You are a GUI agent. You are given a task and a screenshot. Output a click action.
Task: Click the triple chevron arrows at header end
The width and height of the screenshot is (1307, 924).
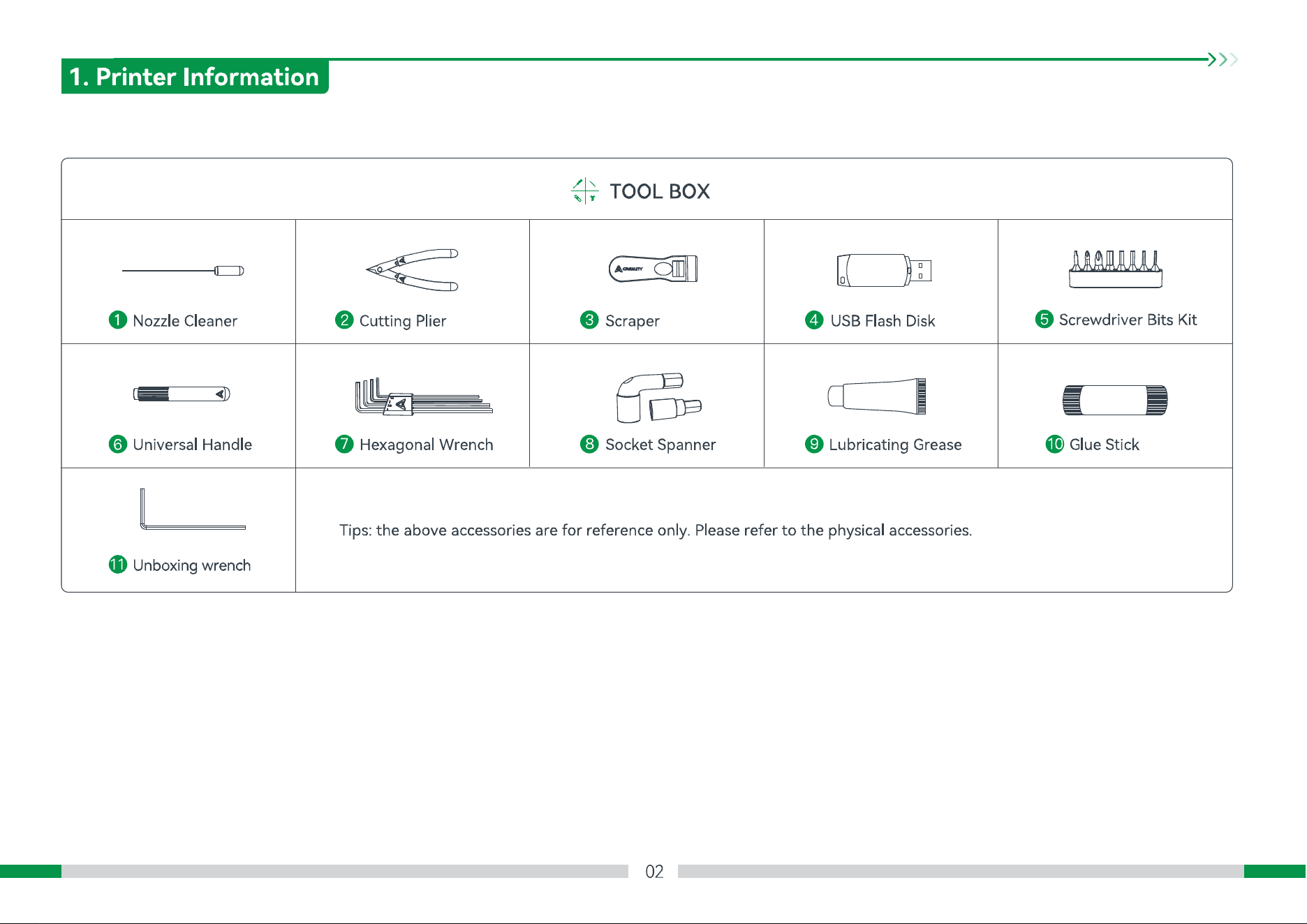[1223, 59]
